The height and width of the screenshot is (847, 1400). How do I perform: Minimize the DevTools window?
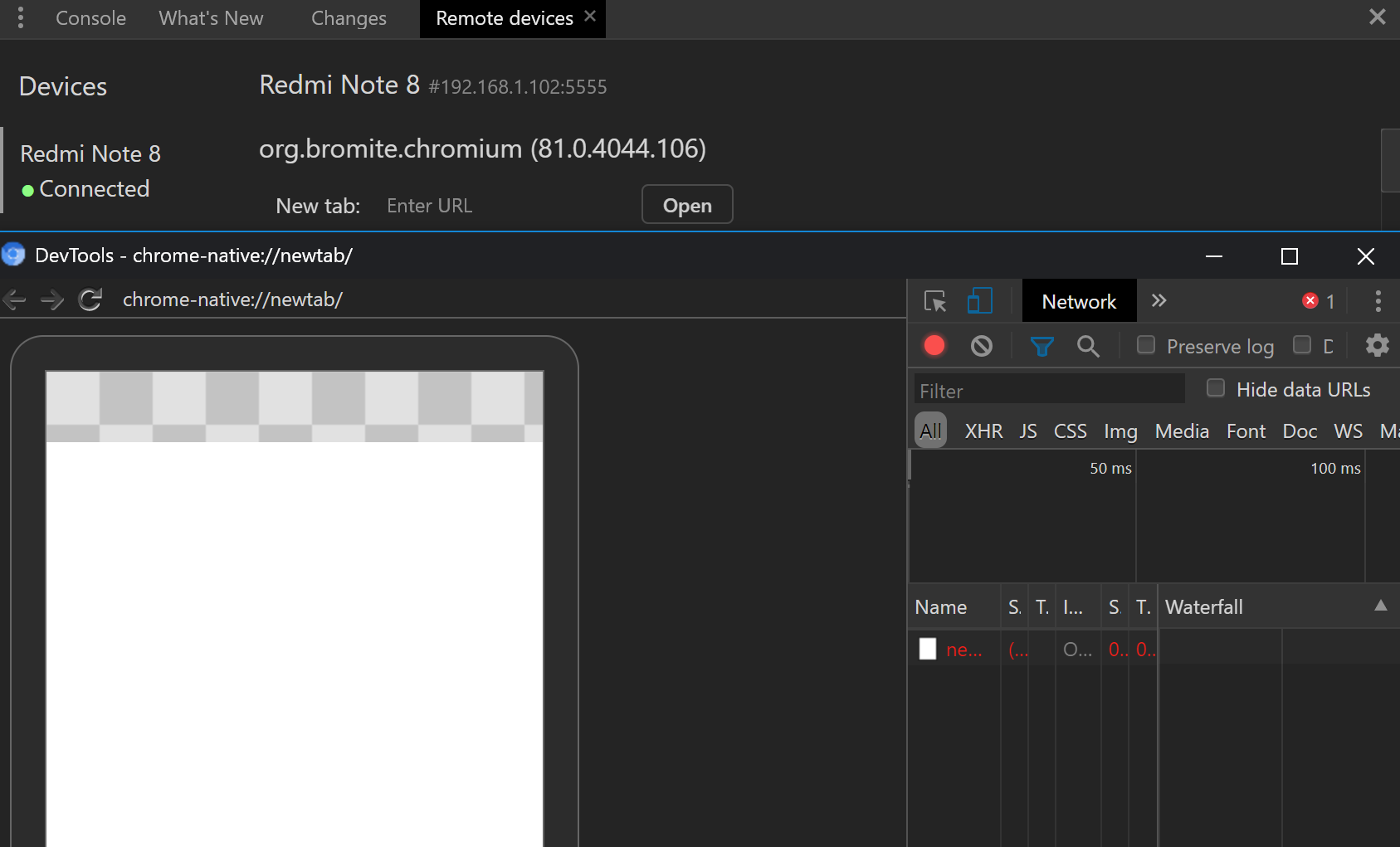click(1213, 256)
